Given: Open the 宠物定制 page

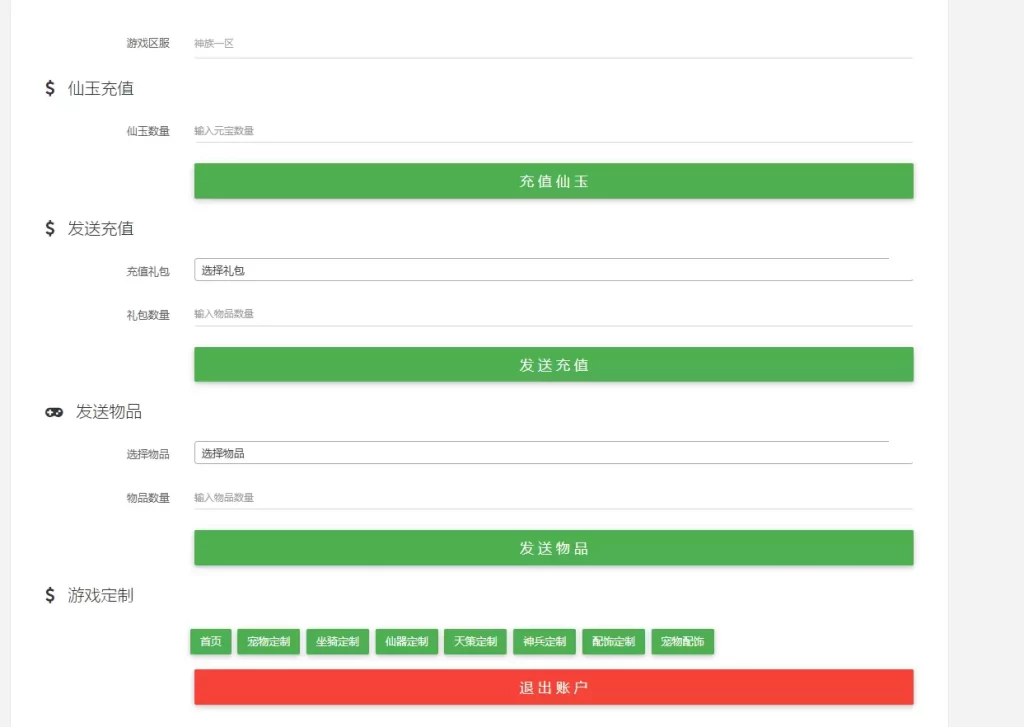Looking at the screenshot, I should click(x=269, y=642).
